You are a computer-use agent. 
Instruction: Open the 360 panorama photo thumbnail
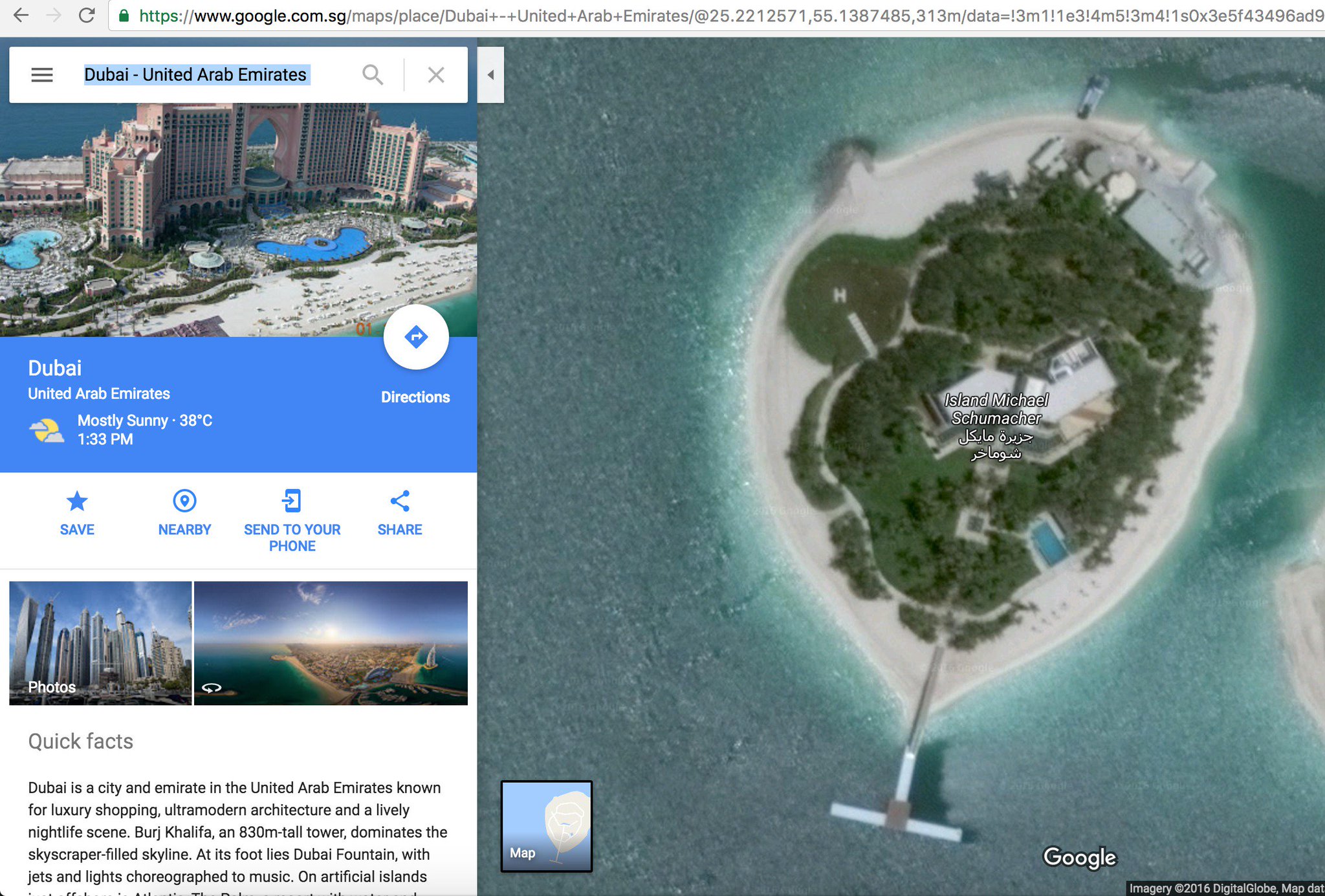tap(331, 642)
